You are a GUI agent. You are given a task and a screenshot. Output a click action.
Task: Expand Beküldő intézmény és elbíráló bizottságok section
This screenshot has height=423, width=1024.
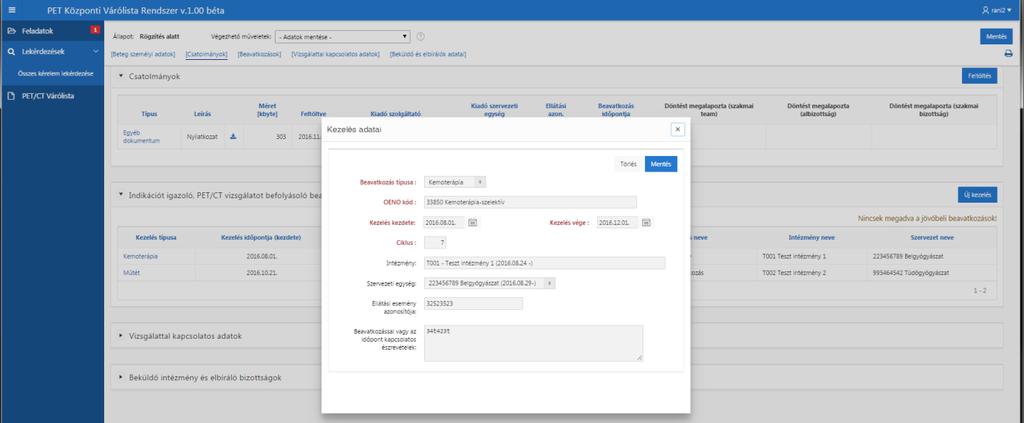pyautogui.click(x=121, y=377)
